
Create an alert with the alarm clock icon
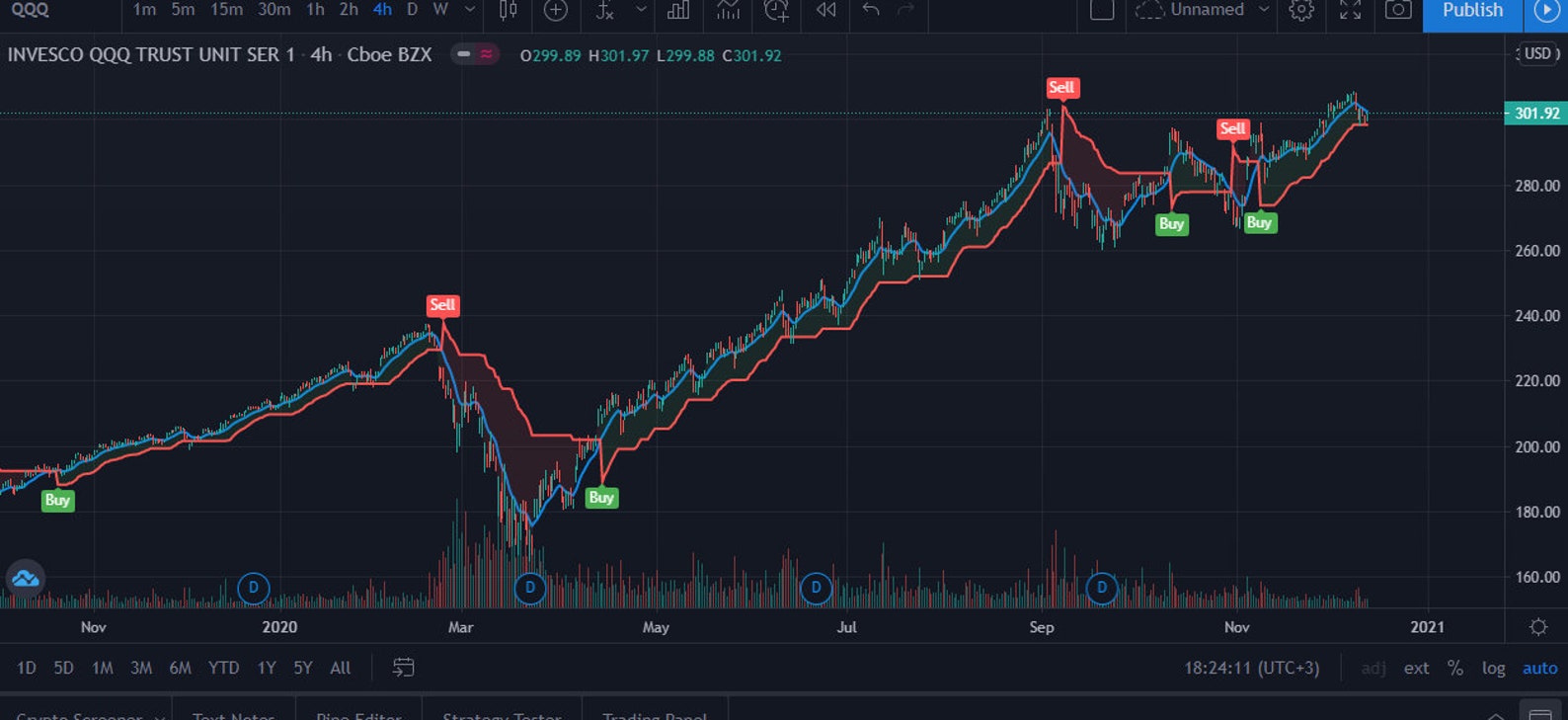click(x=777, y=11)
